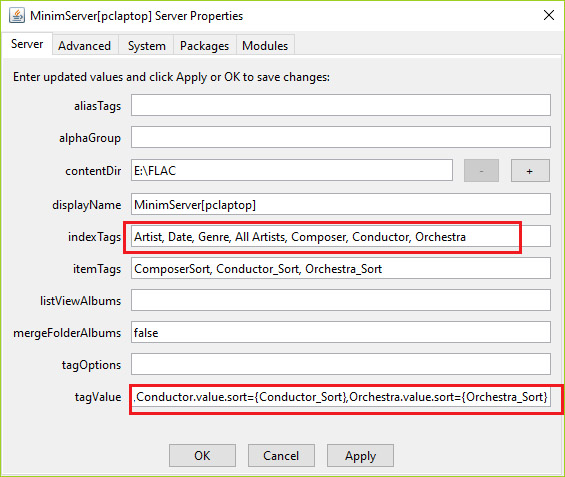This screenshot has width=565, height=477.
Task: Edit the tagValue field with Conductor.value.sort
Action: [341, 396]
